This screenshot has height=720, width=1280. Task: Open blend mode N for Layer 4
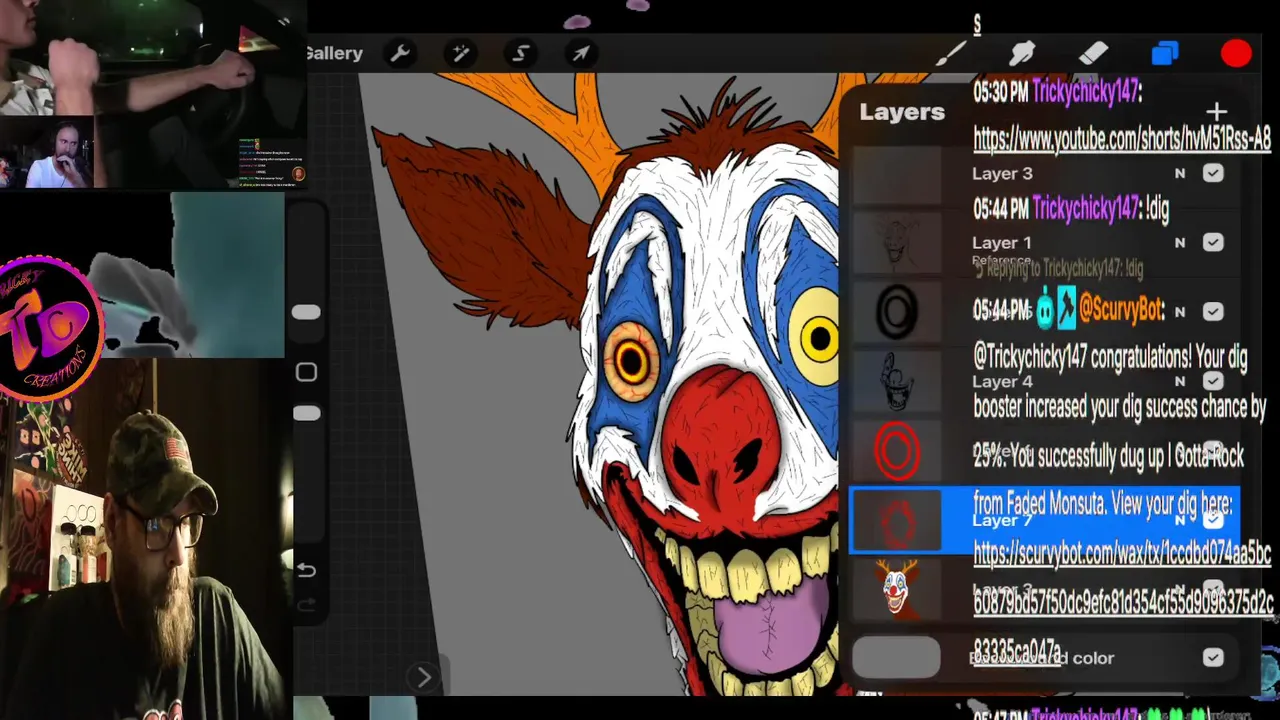(1180, 381)
